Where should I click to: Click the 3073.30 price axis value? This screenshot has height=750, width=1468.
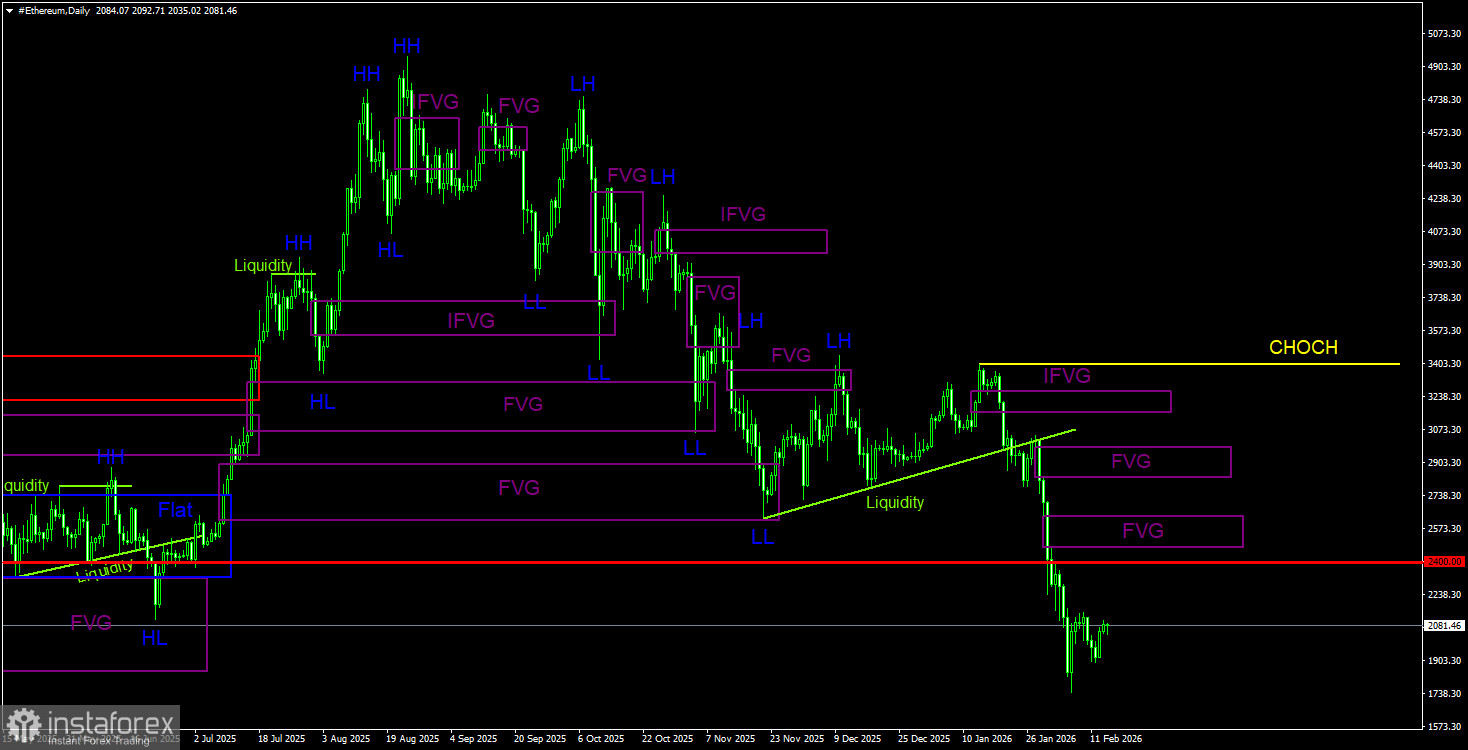(1445, 430)
